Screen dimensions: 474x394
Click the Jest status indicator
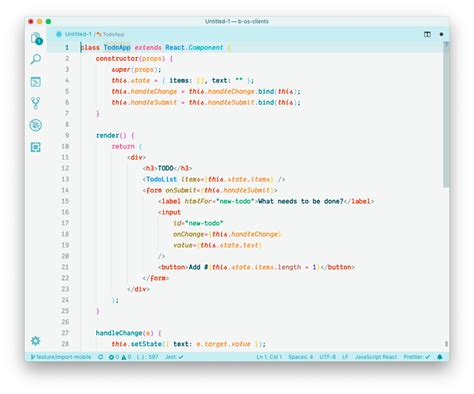point(174,357)
